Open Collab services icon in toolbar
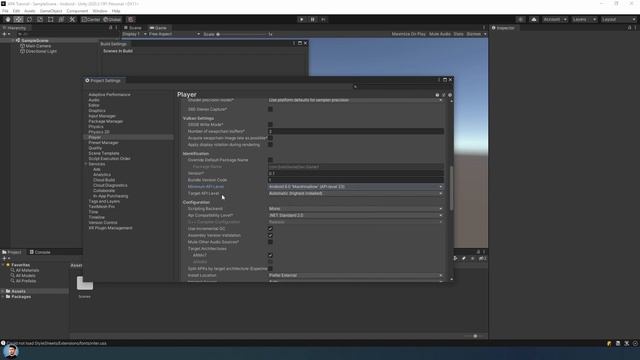Image resolution: width=640 pixels, height=360 pixels. (x=520, y=19)
